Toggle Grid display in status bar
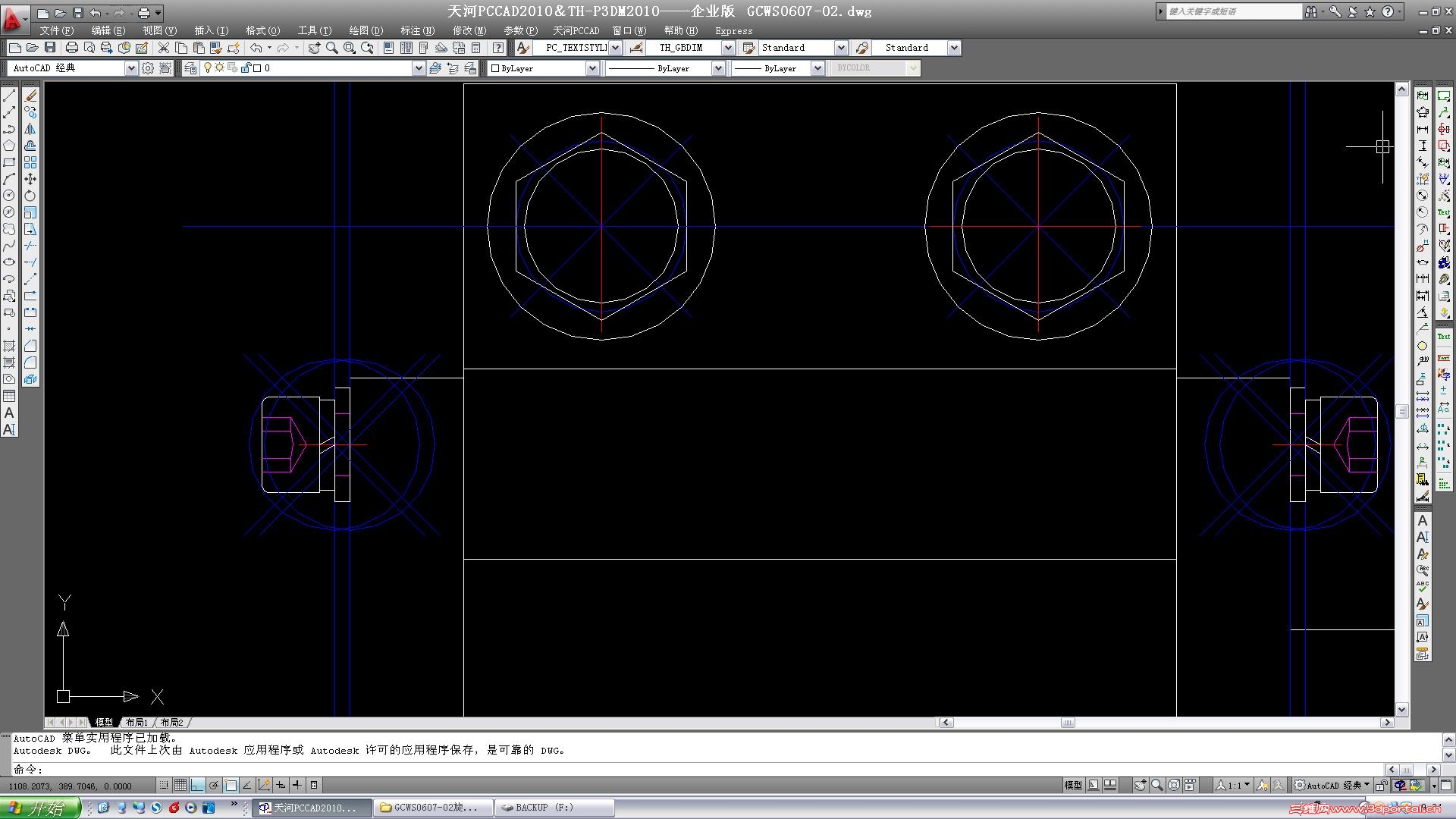 (x=180, y=786)
